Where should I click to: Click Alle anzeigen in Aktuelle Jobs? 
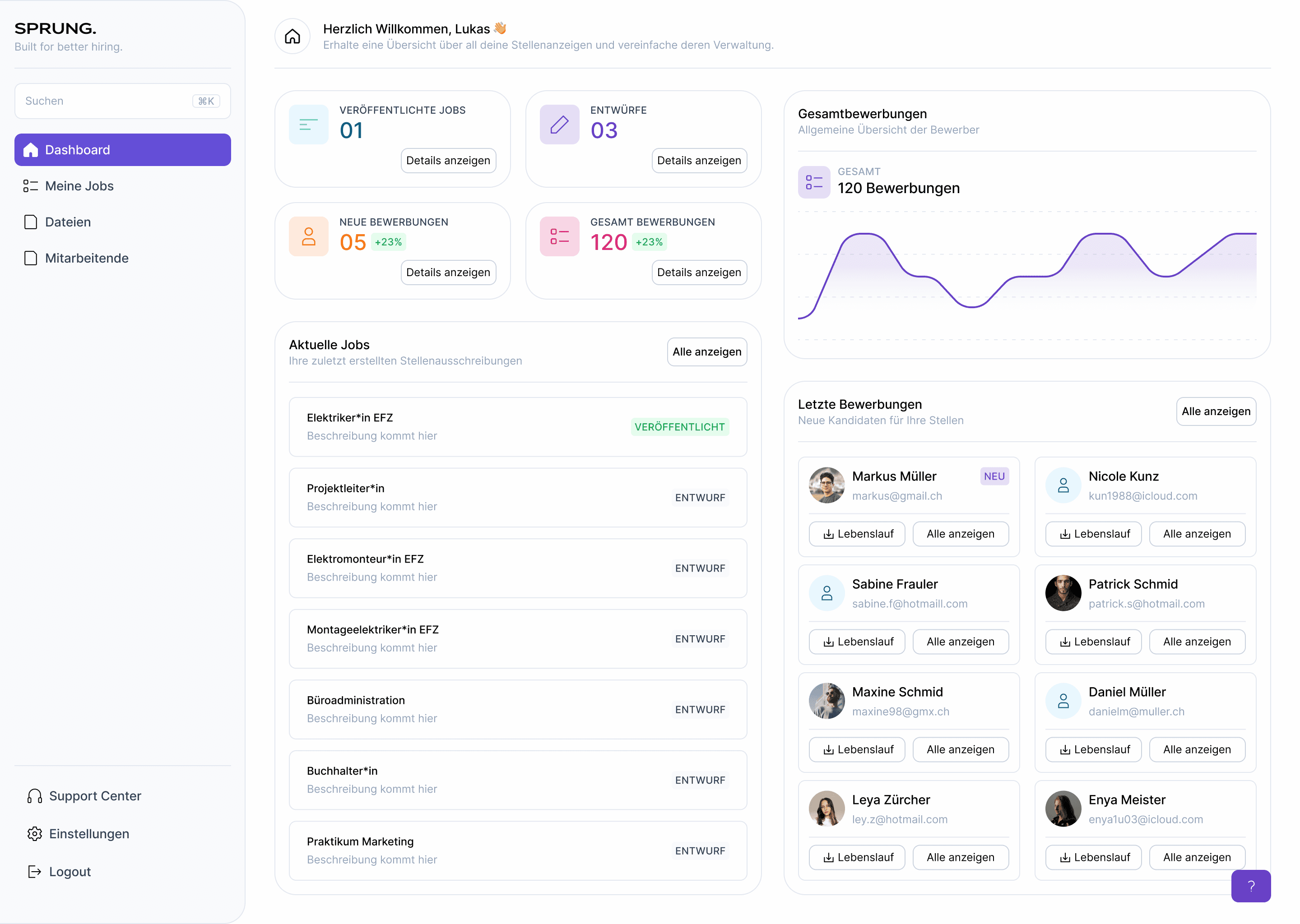[706, 351]
